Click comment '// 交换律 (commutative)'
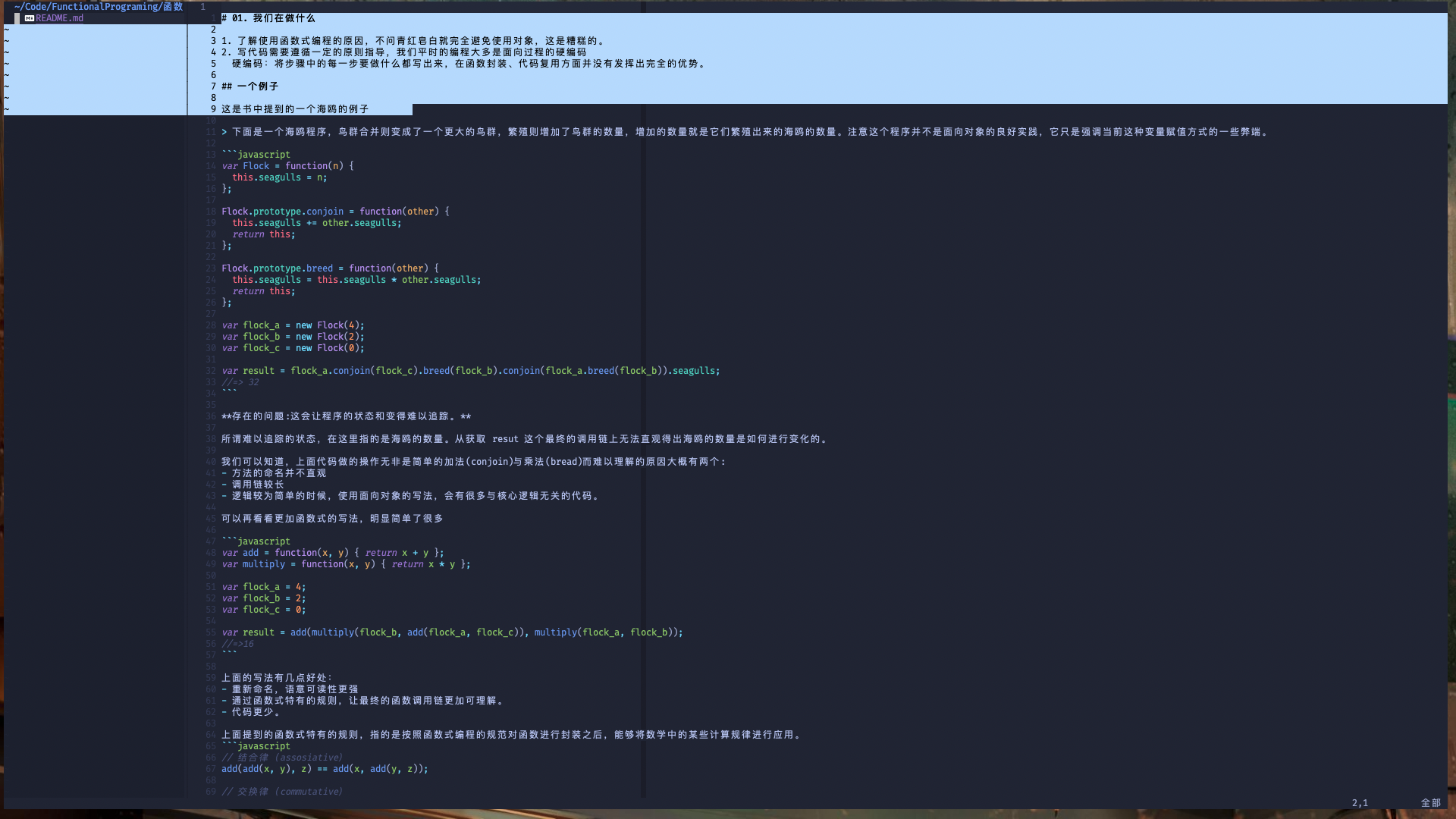Screen dimensions: 1456x819 (282, 792)
